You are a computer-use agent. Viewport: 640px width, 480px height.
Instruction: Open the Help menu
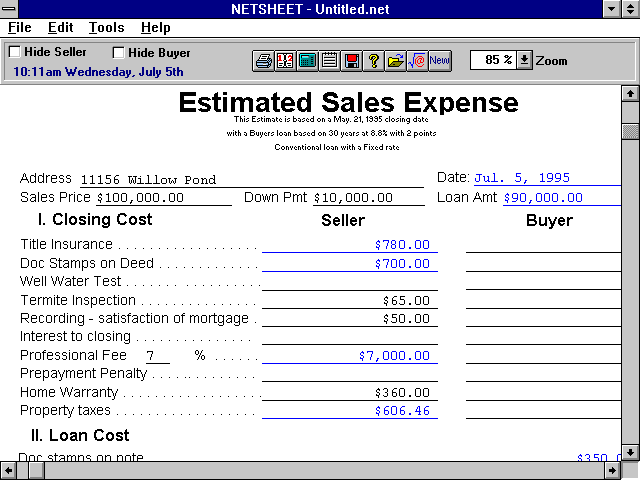(x=155, y=28)
